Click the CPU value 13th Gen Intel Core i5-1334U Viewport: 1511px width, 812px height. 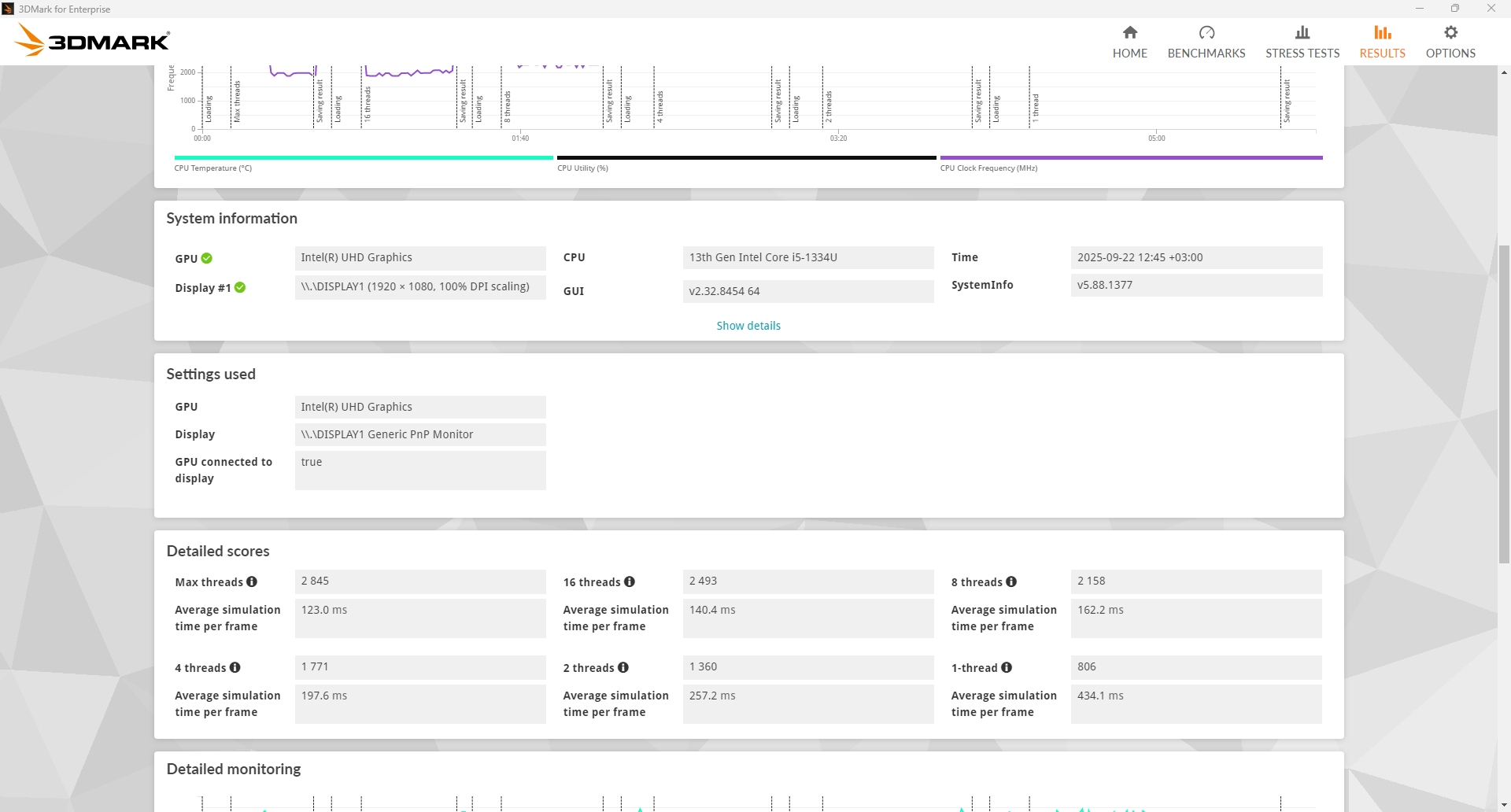808,257
